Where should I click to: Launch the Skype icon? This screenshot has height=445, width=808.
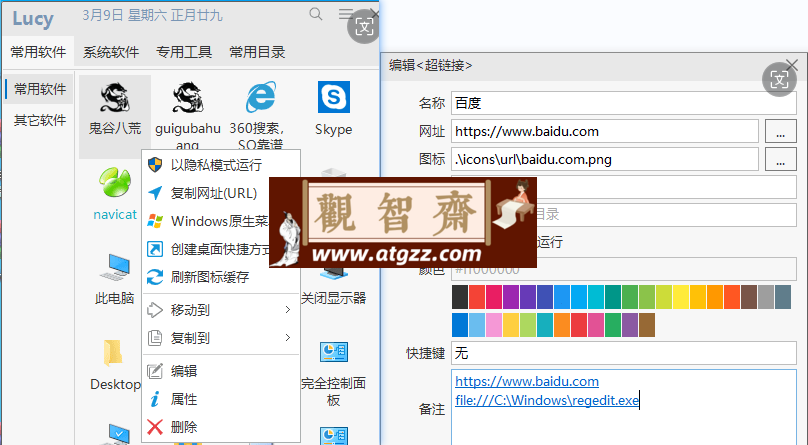[x=334, y=97]
